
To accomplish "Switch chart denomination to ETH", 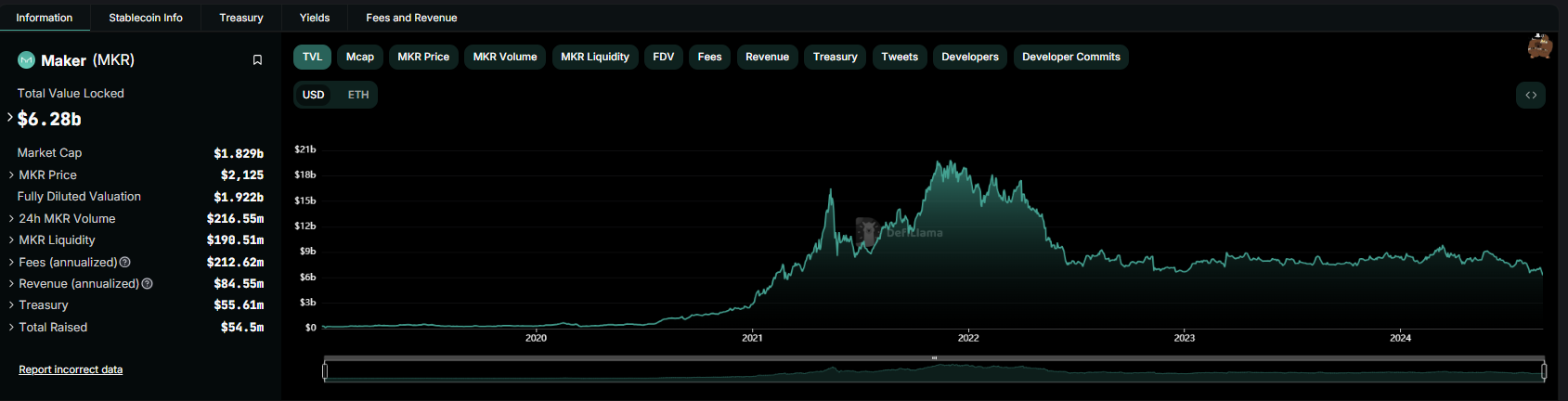I will tap(358, 95).
